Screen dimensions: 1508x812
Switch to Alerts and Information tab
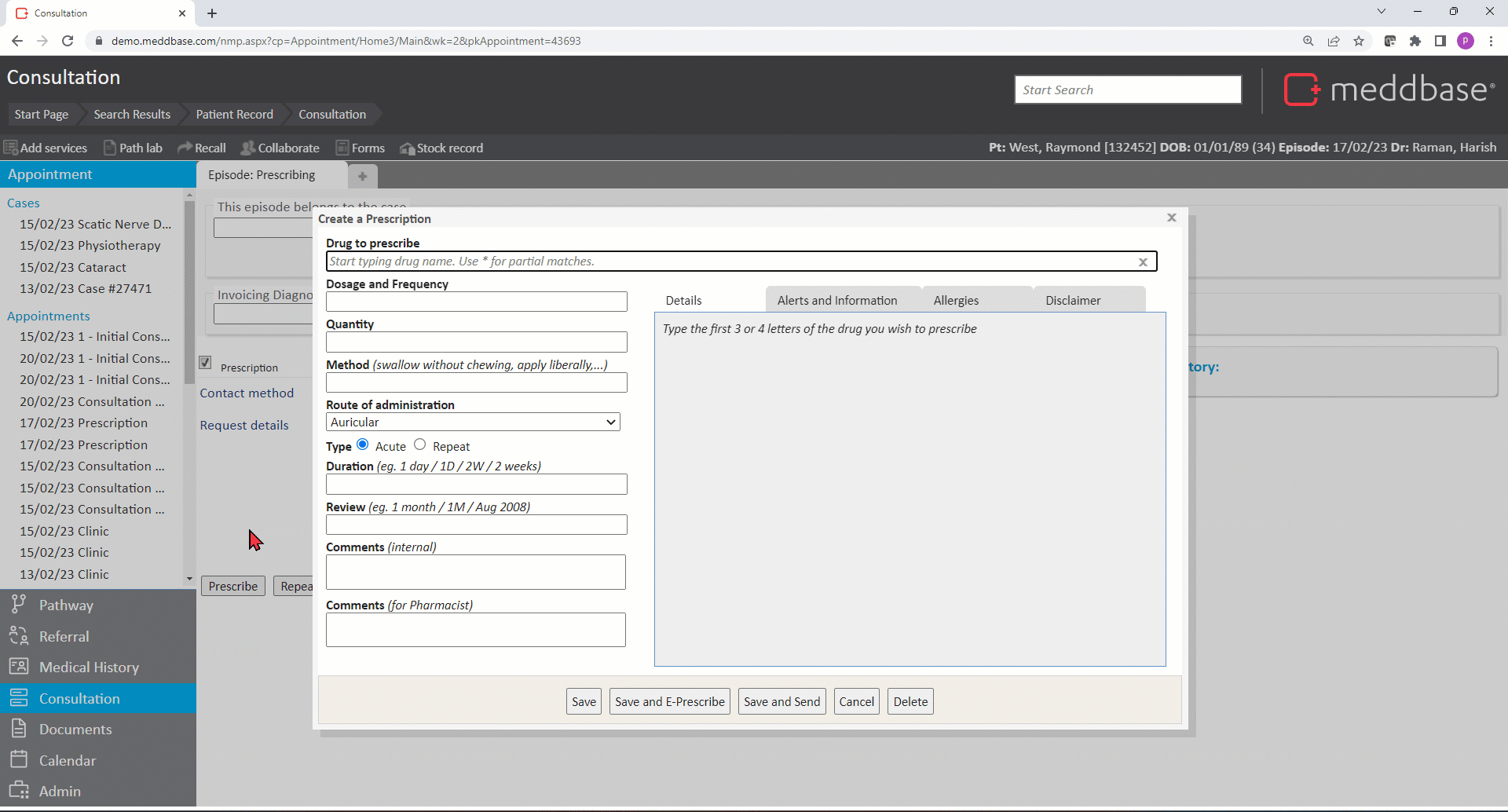tap(837, 300)
